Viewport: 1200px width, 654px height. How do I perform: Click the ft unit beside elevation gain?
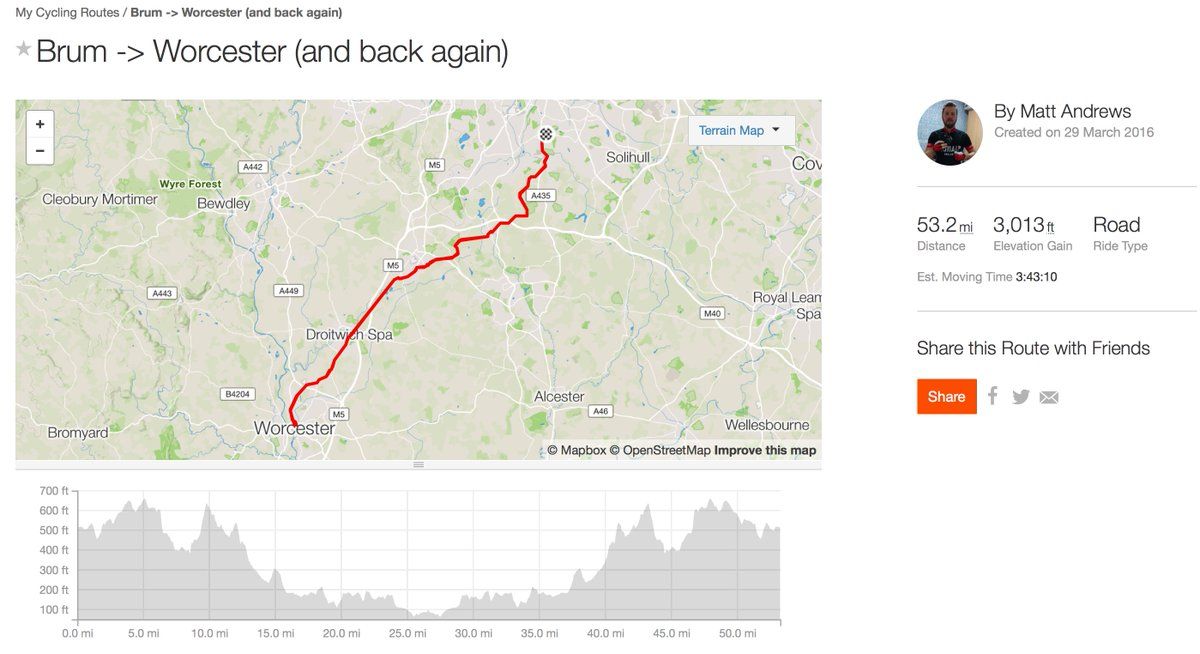point(1050,228)
